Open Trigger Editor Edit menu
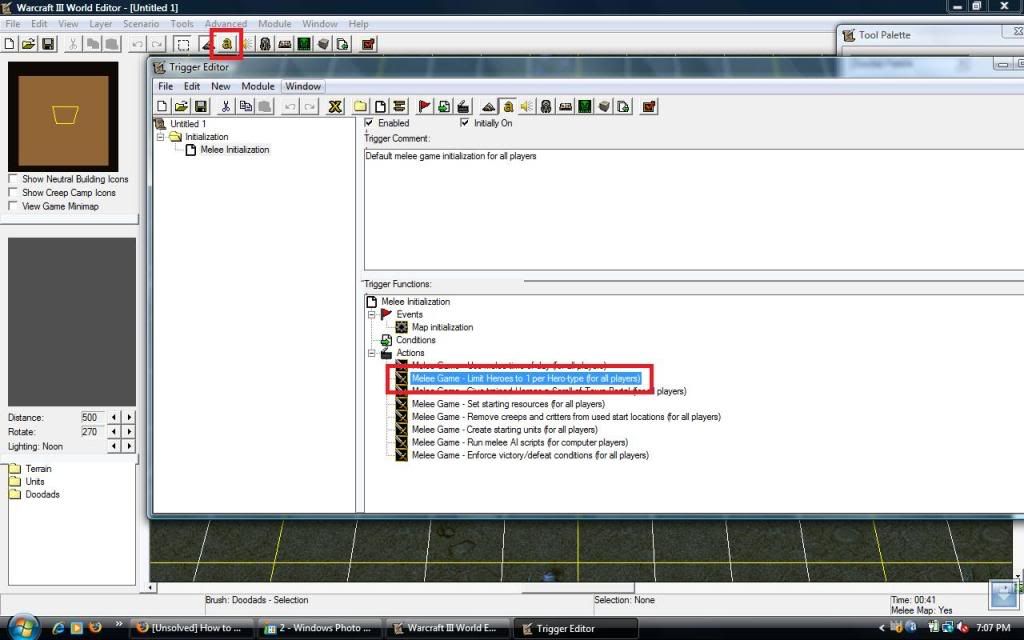The height and width of the screenshot is (640, 1024). tap(192, 86)
